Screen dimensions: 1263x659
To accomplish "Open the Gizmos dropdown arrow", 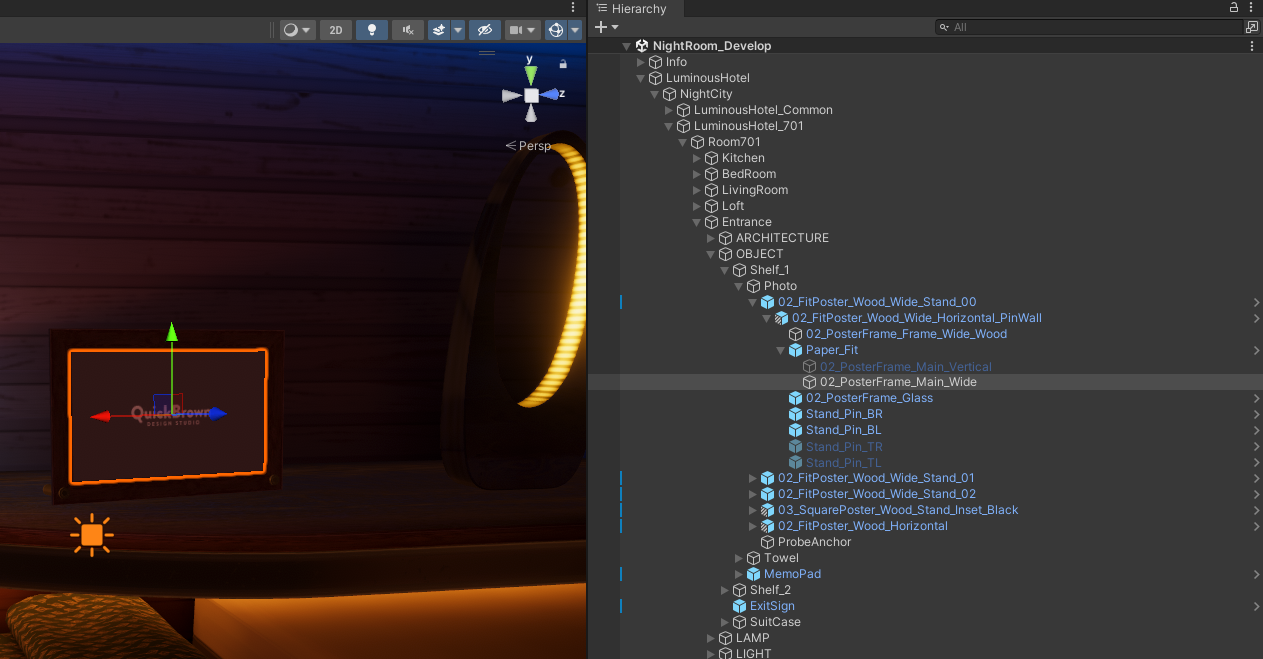I will 575,30.
